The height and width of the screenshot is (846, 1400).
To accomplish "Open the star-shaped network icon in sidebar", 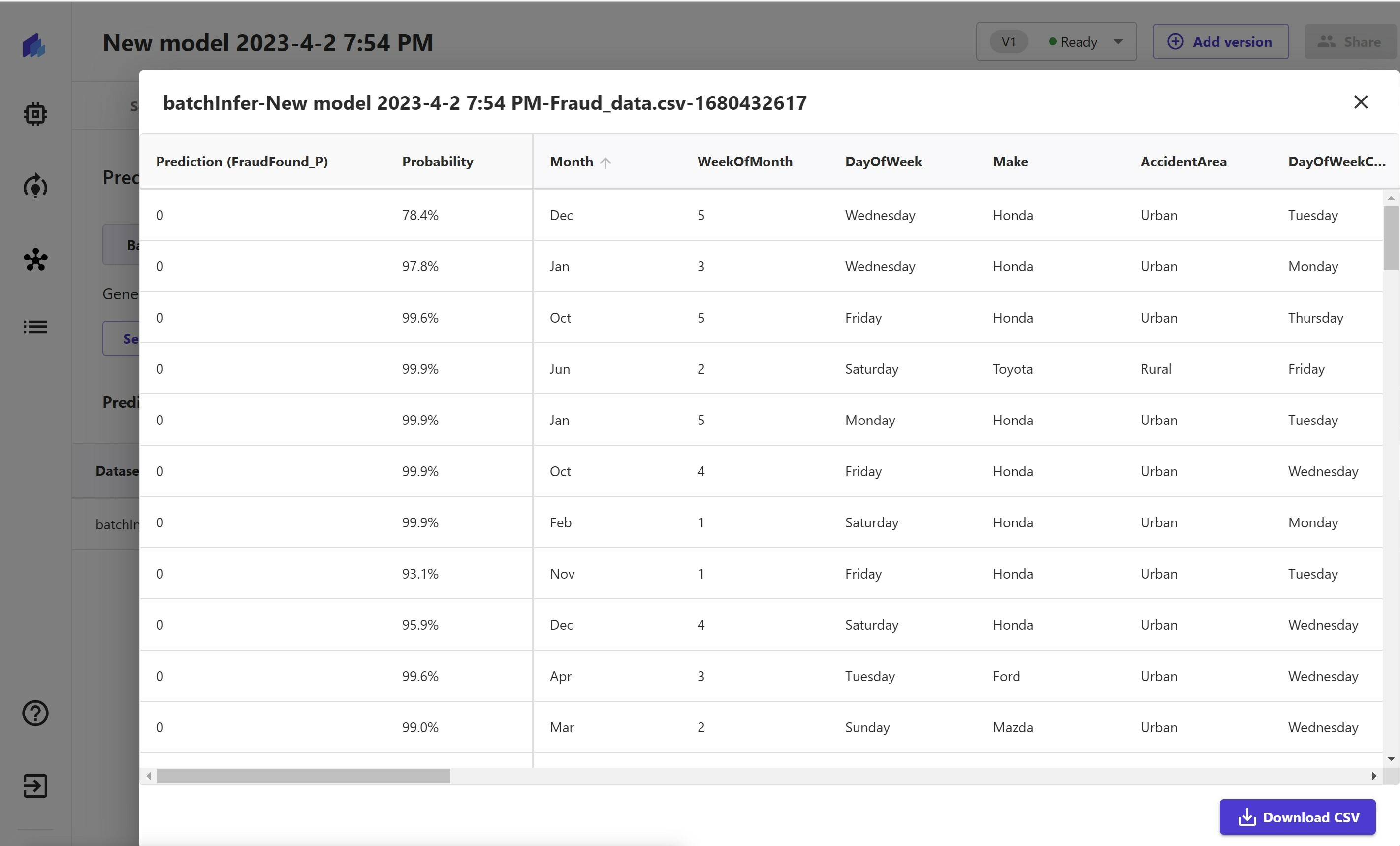I will [x=35, y=259].
